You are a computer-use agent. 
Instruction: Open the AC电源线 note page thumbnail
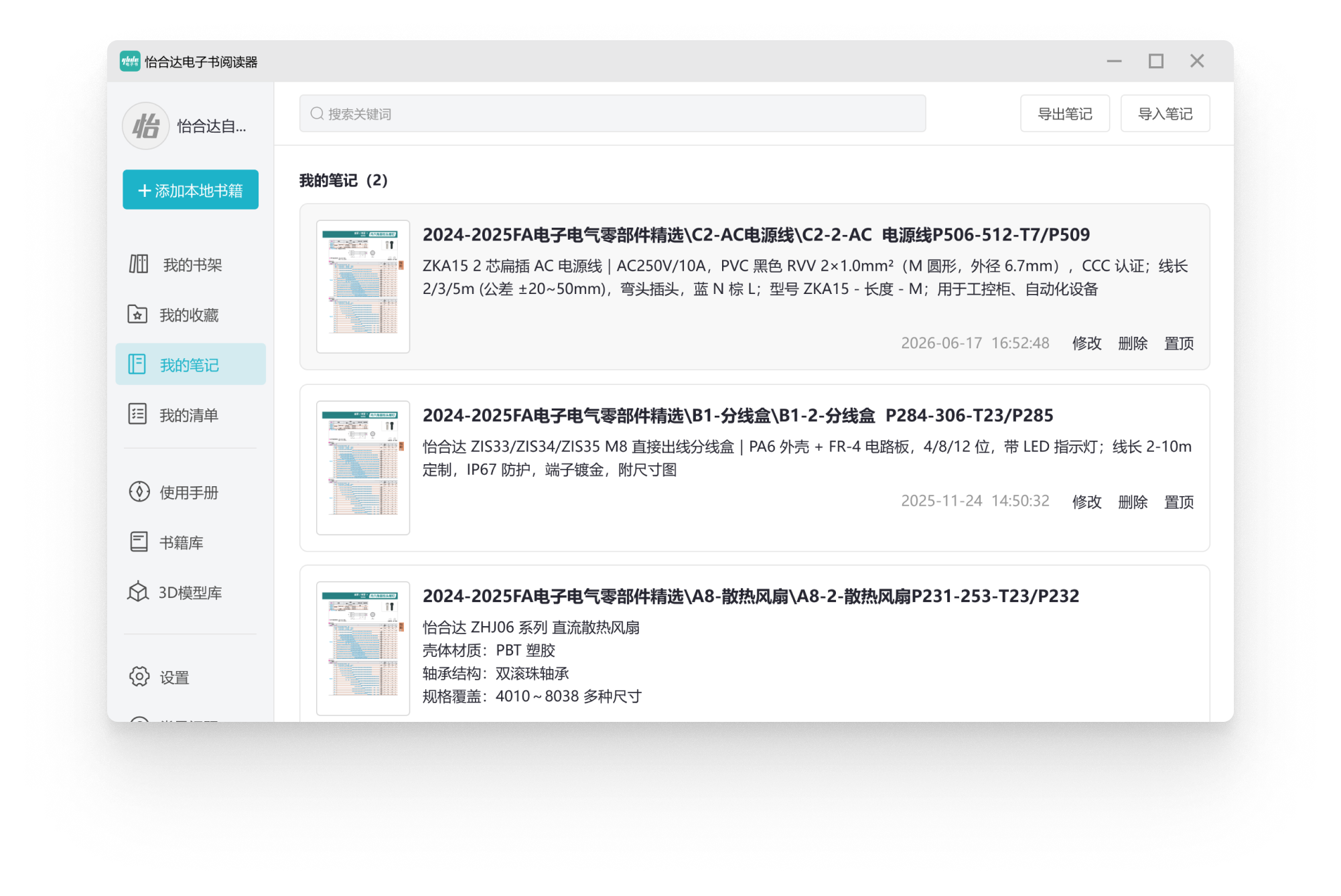point(363,287)
